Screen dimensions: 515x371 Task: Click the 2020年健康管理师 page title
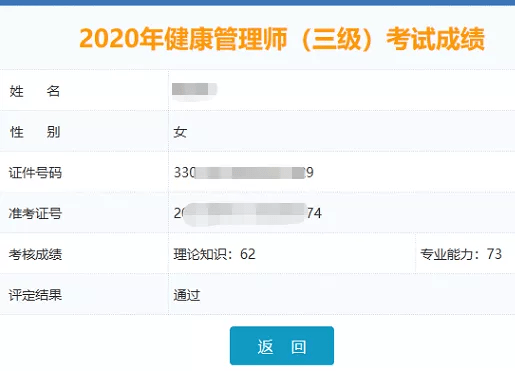pyautogui.click(x=282, y=39)
